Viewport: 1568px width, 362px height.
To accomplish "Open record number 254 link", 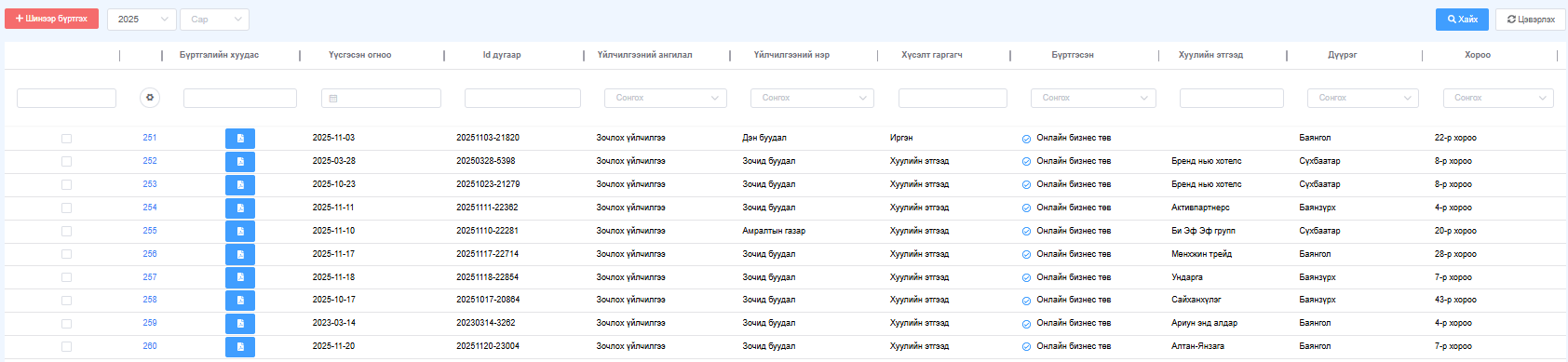I will 150,208.
